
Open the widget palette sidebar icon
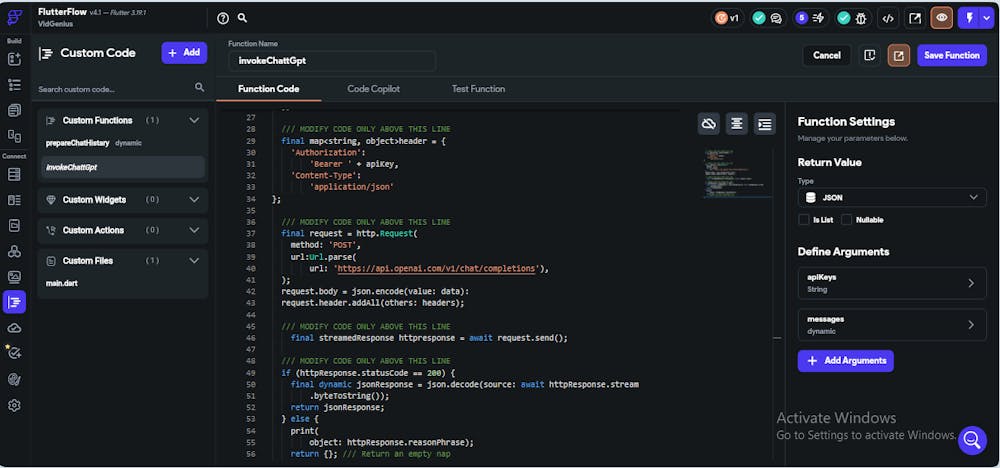coord(14,59)
